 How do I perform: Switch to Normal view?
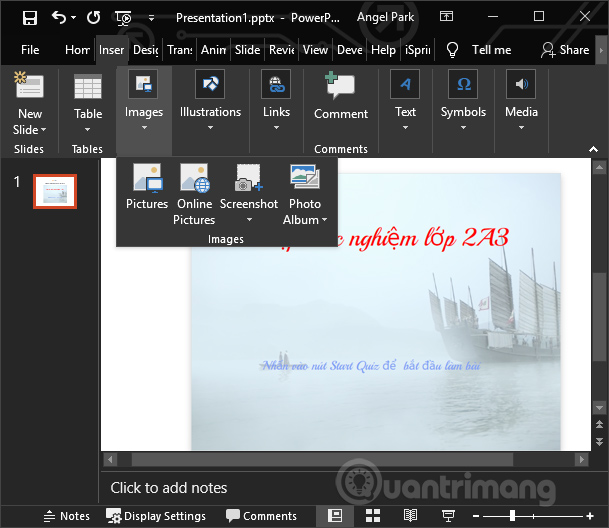pos(335,516)
